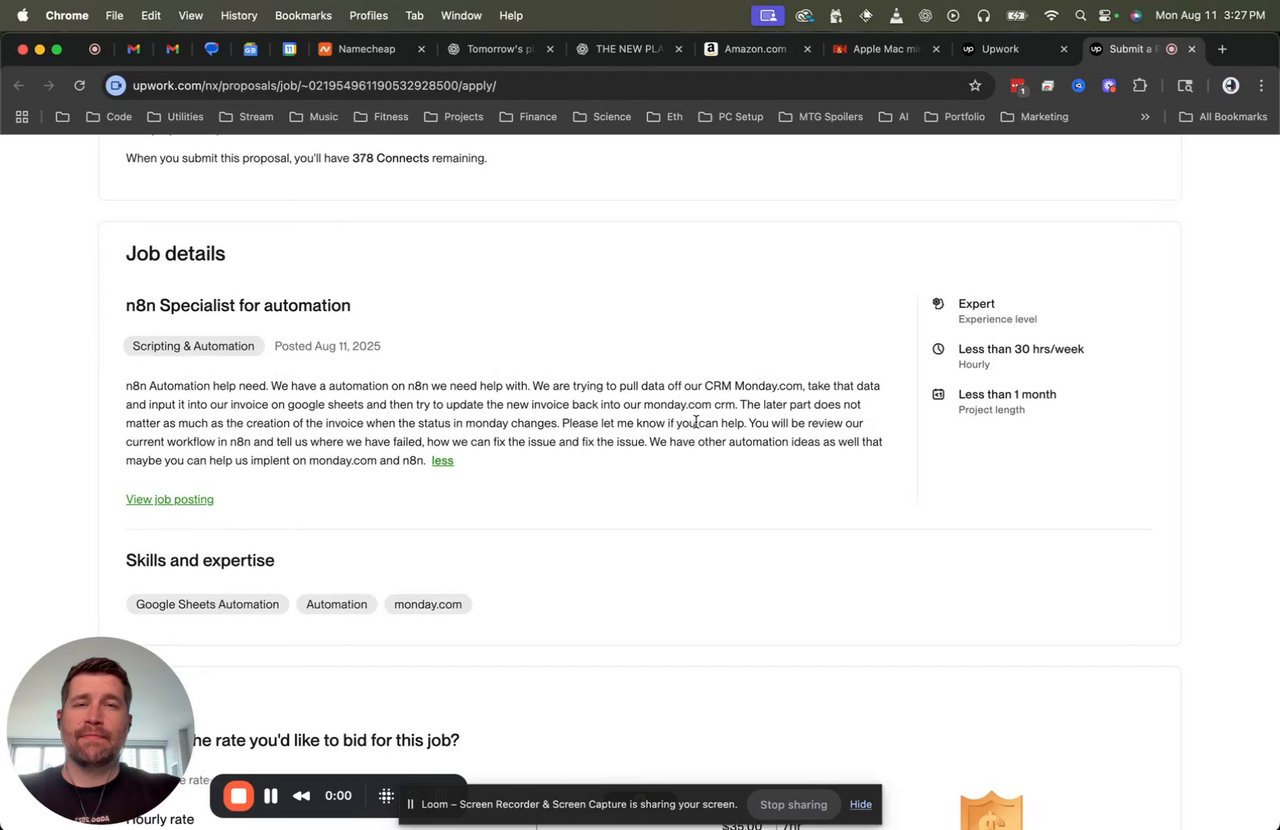Viewport: 1280px width, 830px height.
Task: Reload the Upwork page
Action: pos(79,86)
